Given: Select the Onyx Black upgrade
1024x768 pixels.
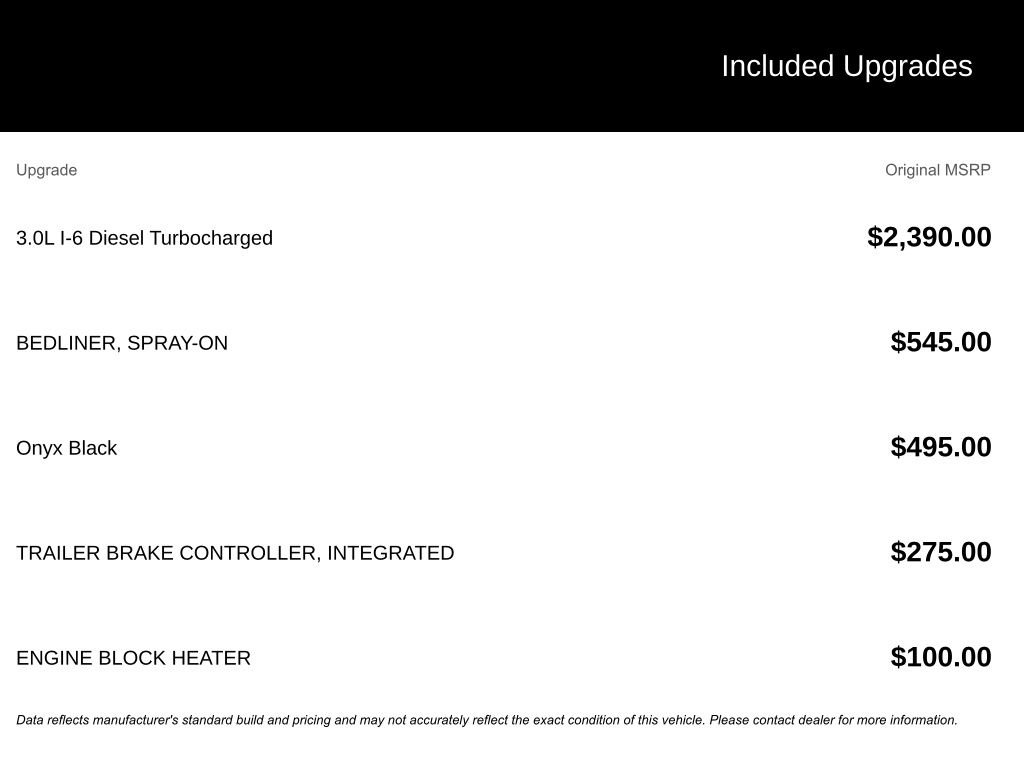Looking at the screenshot, I should (x=66, y=448).
